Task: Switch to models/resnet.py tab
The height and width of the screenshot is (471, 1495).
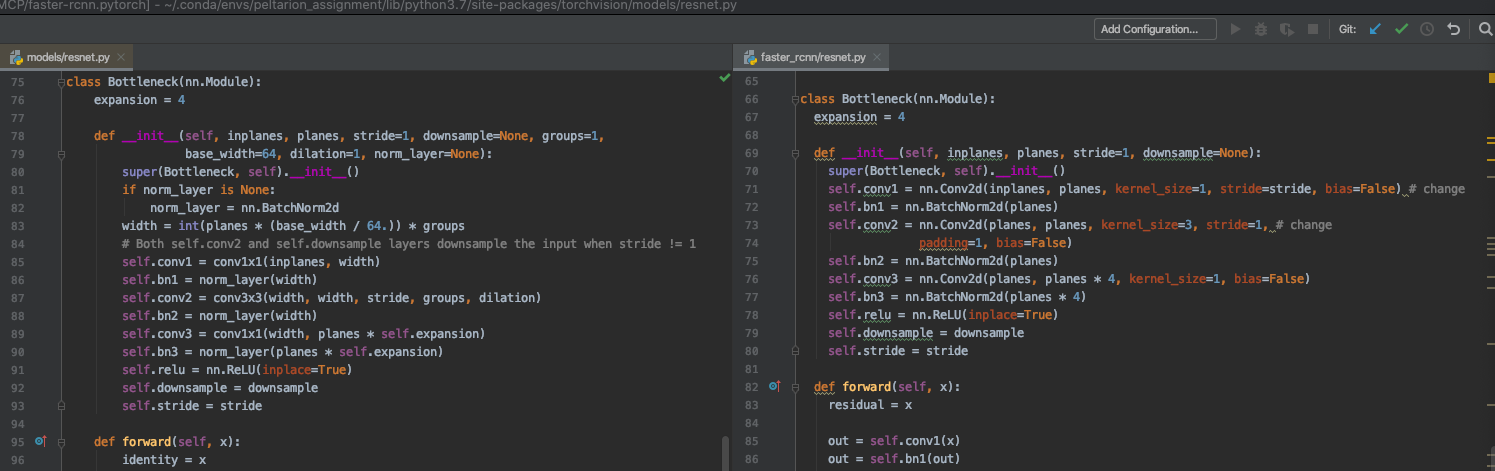Action: tap(68, 58)
